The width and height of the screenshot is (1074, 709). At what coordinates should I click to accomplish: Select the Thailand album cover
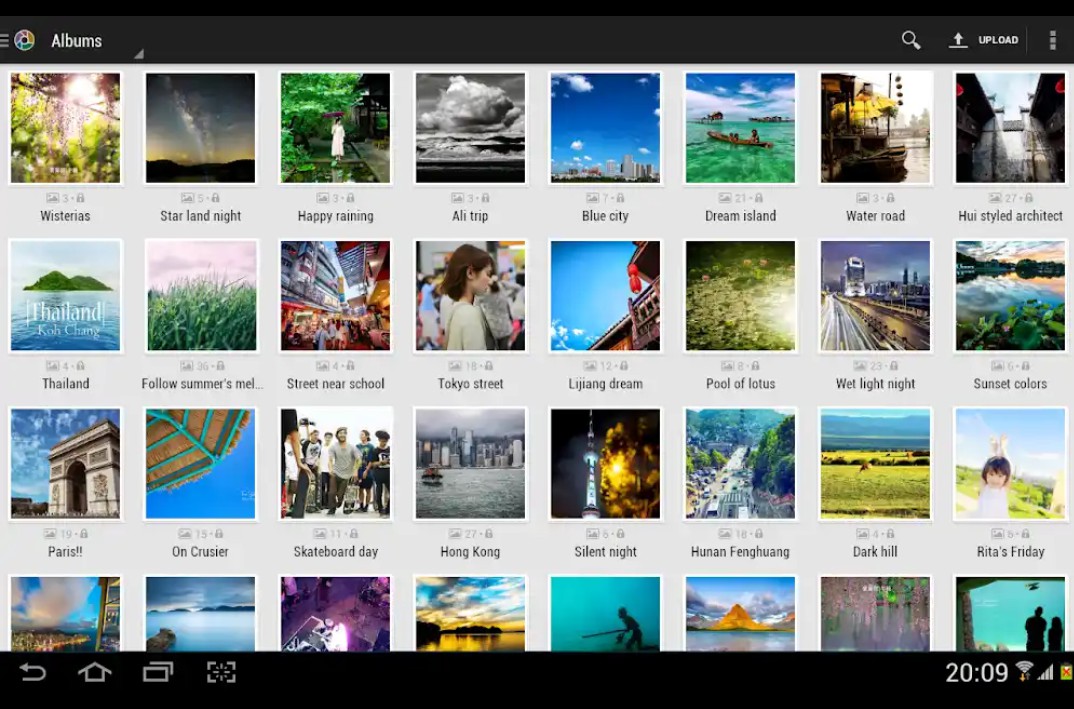click(x=65, y=296)
